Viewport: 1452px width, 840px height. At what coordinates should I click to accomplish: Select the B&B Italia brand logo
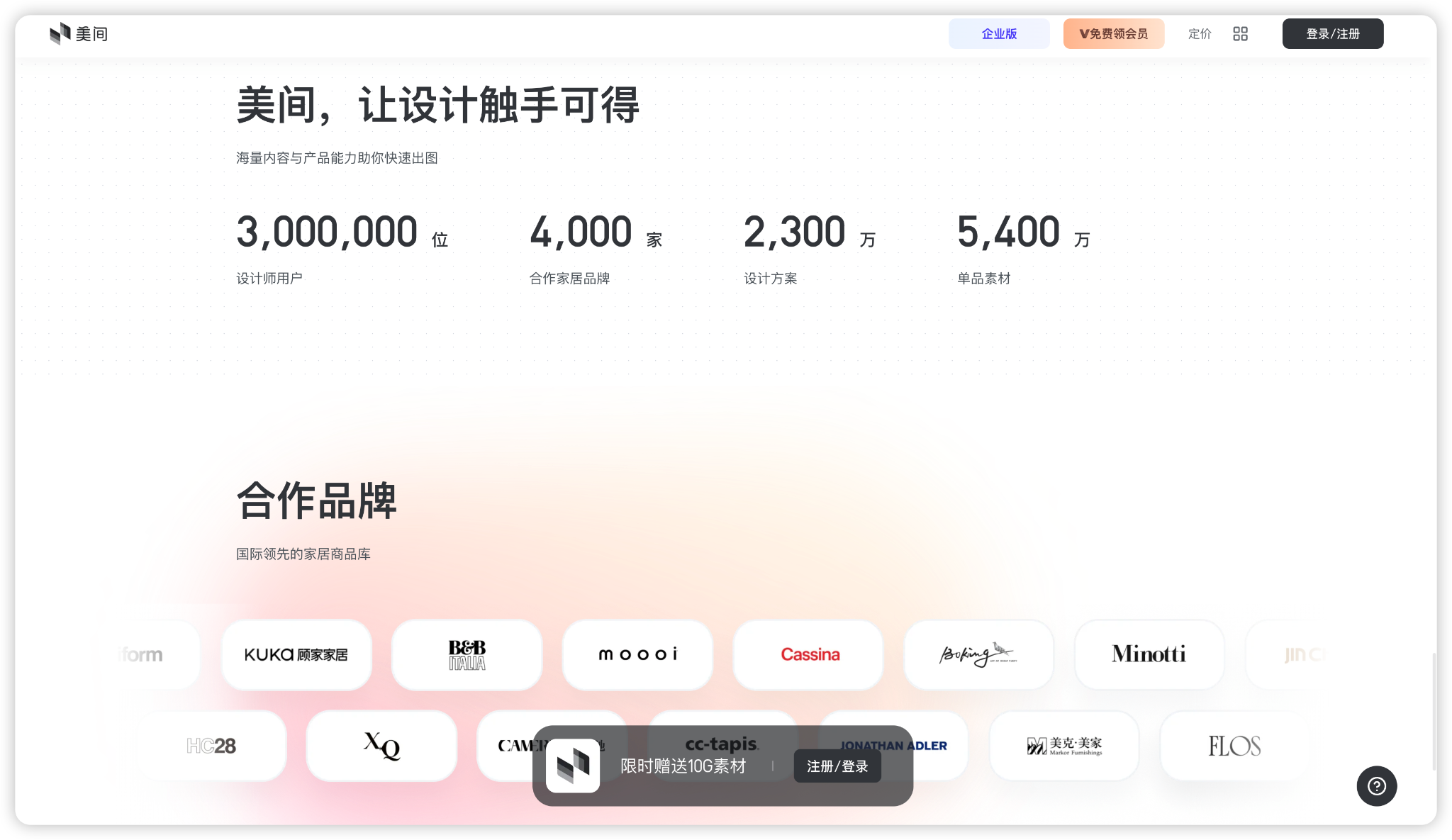pos(467,654)
